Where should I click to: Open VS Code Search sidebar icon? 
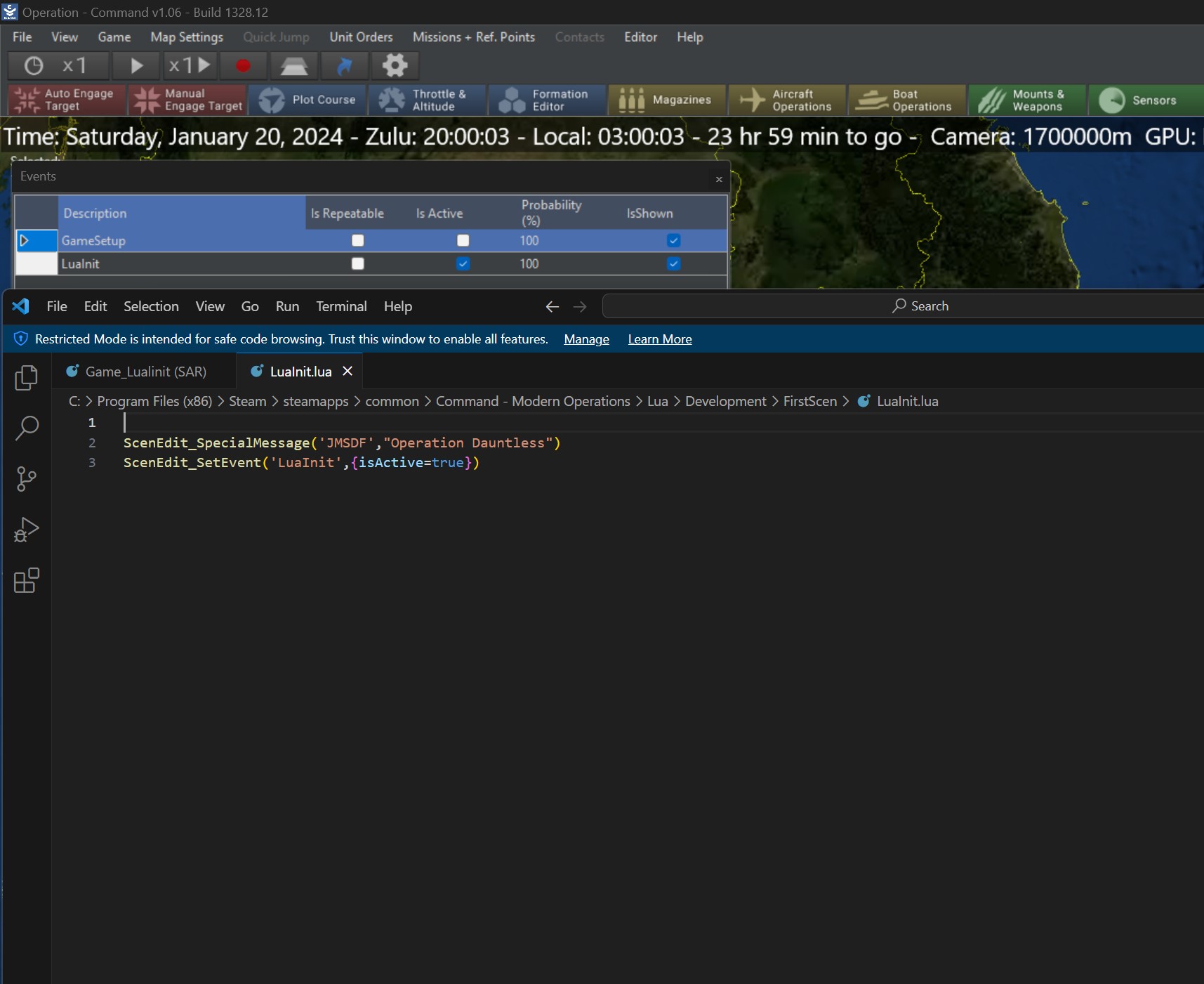click(27, 428)
